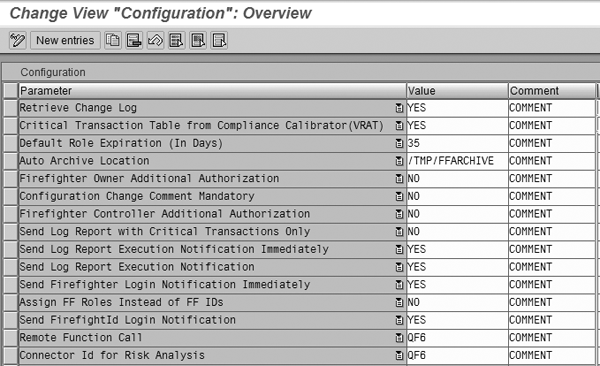This screenshot has height=366, width=600.
Task: Select row marker for Remote Function Call
Action: 11,338
